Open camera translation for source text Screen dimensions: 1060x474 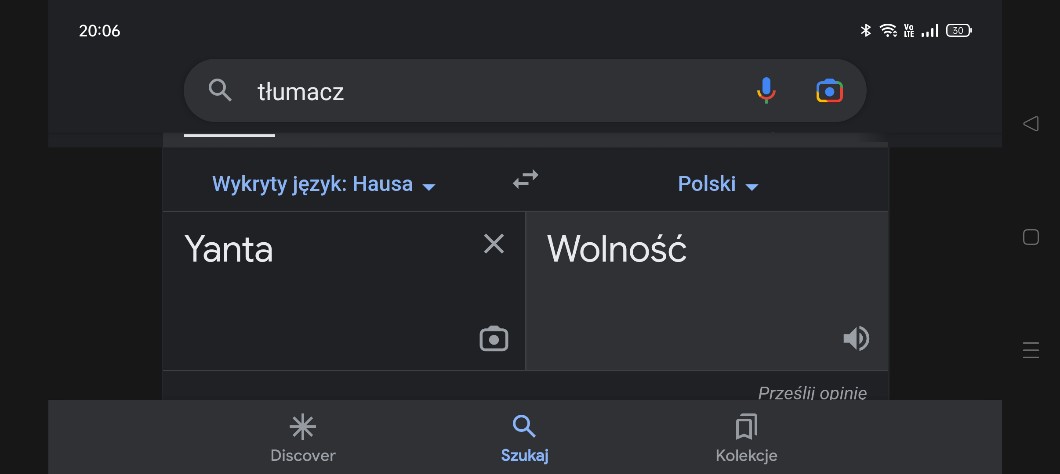[494, 339]
